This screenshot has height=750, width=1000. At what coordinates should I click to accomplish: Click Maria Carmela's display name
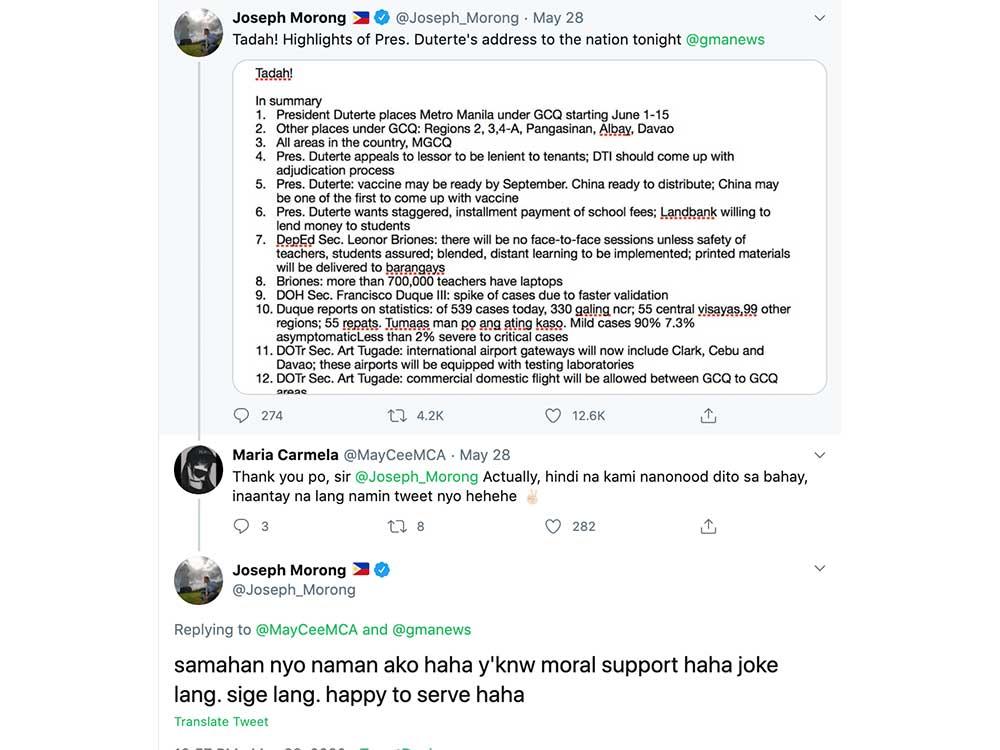285,455
